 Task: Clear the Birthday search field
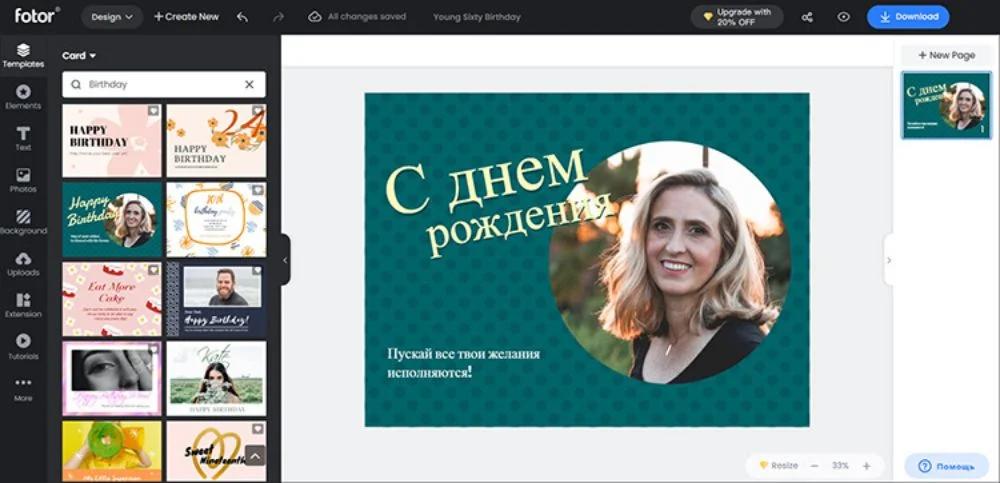click(249, 85)
